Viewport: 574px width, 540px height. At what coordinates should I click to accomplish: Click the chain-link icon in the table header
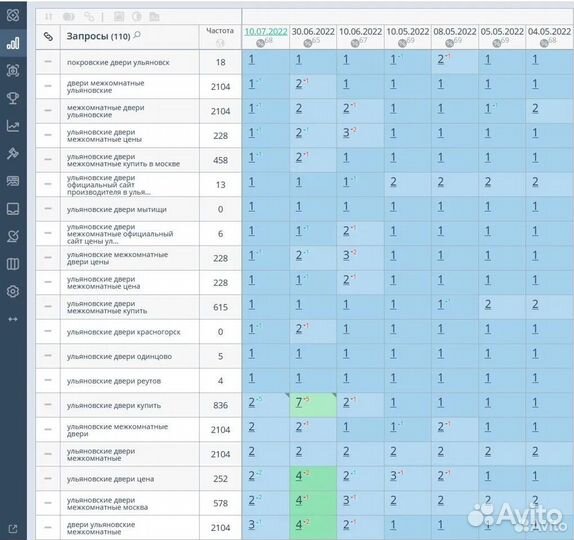(48, 36)
